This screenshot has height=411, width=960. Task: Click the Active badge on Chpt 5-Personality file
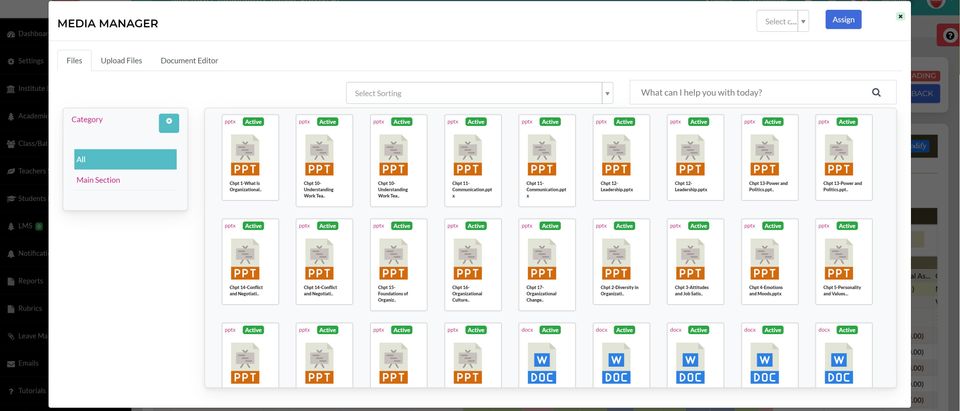(847, 226)
